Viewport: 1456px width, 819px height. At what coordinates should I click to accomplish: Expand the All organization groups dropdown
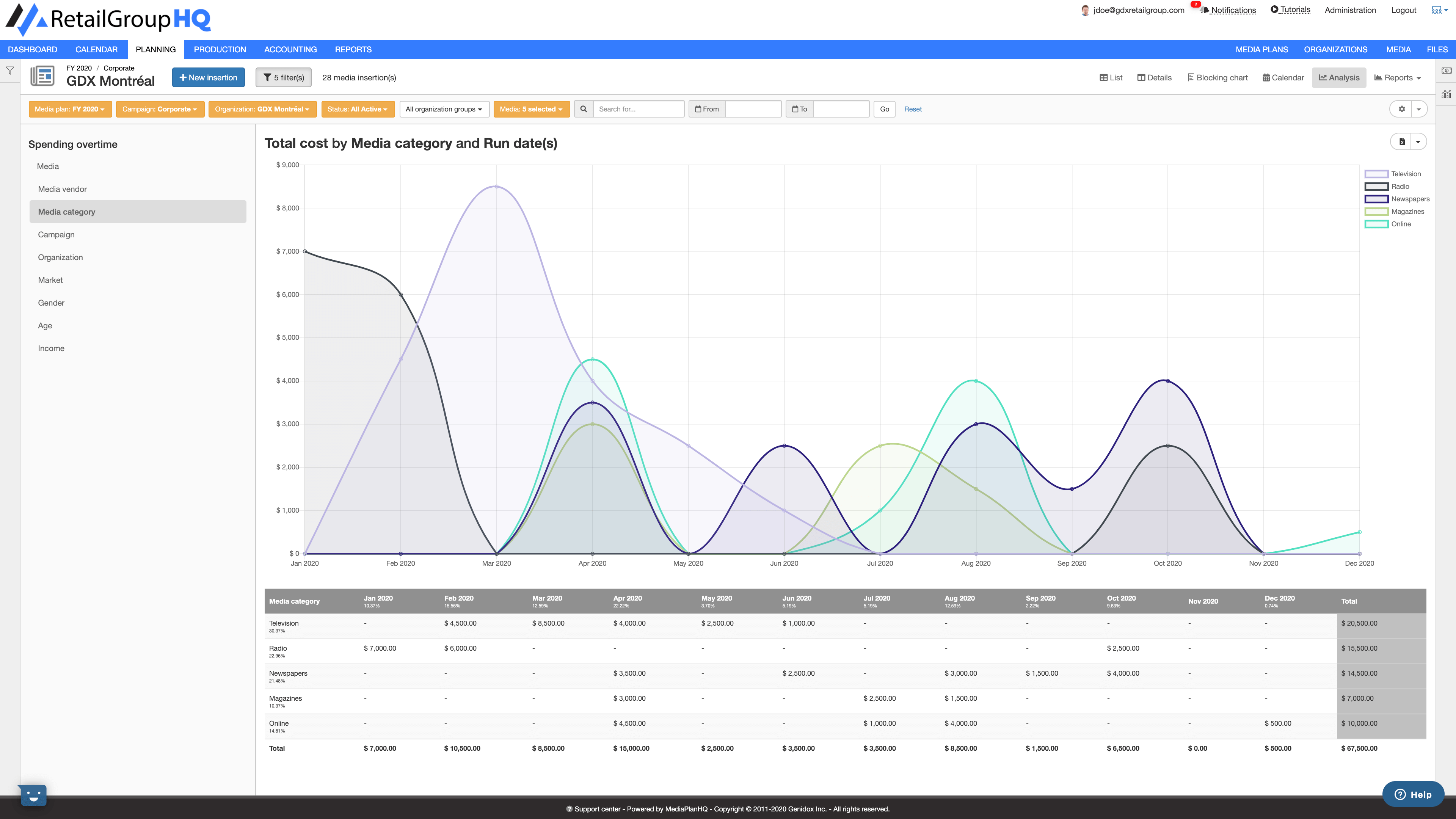(444, 109)
